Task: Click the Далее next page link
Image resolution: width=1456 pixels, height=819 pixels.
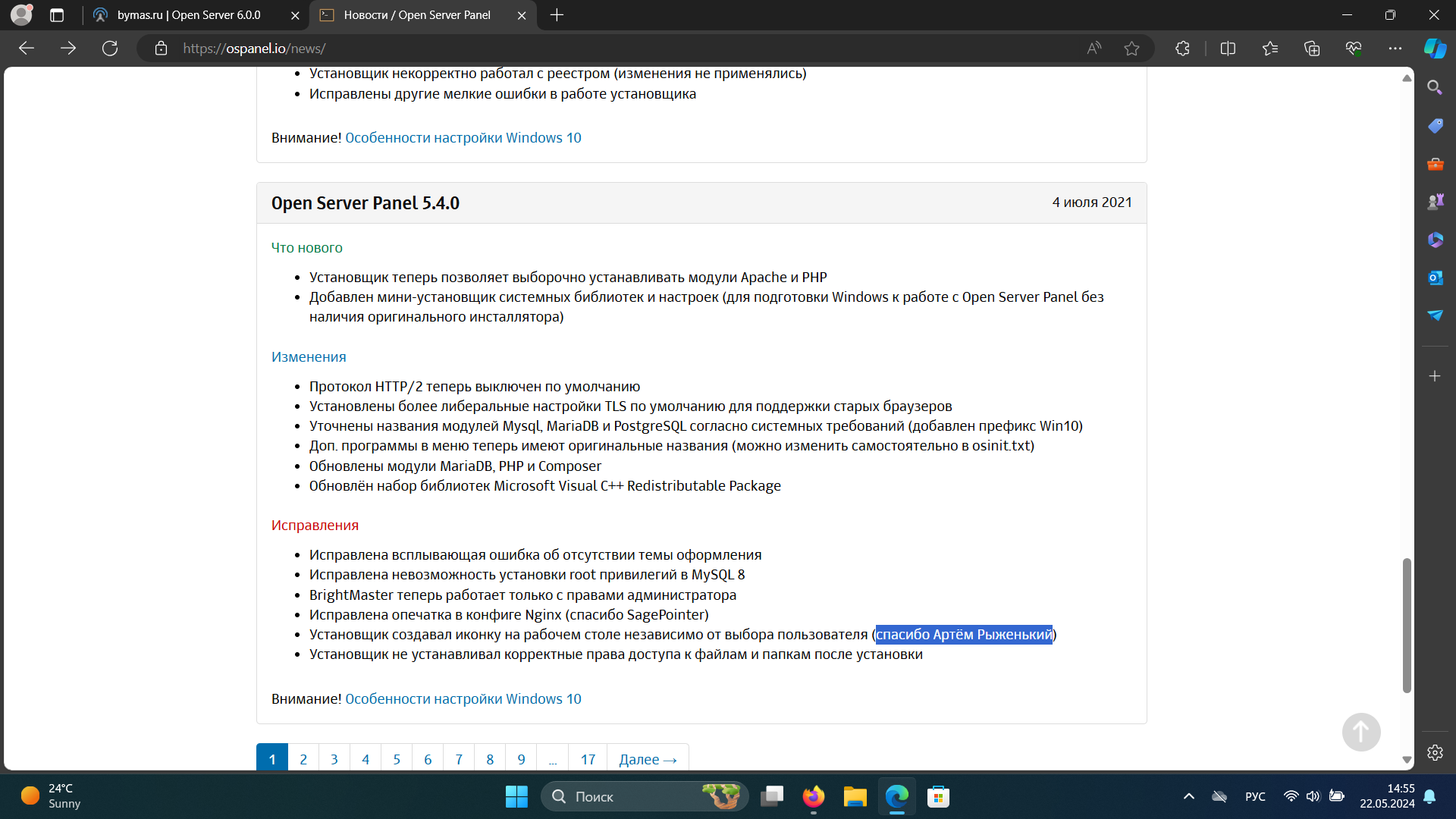Action: pos(648,759)
